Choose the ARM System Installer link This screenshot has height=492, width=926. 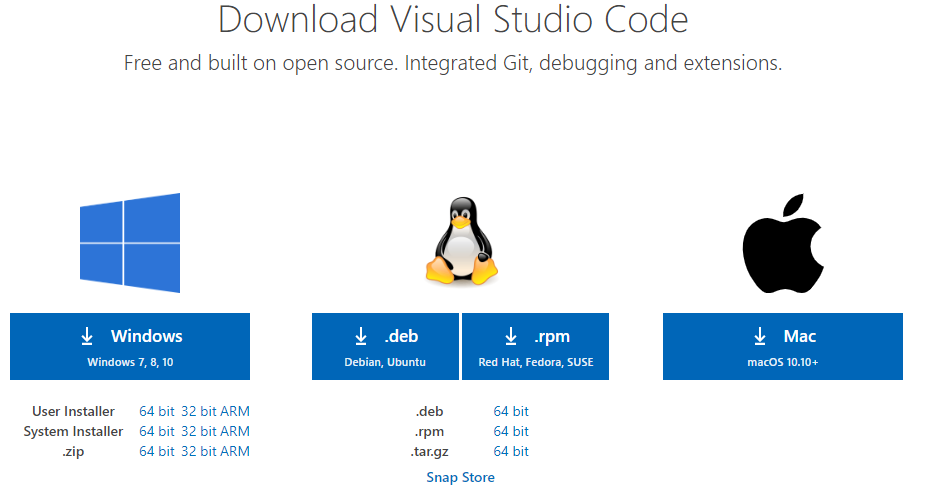pyautogui.click(x=235, y=431)
